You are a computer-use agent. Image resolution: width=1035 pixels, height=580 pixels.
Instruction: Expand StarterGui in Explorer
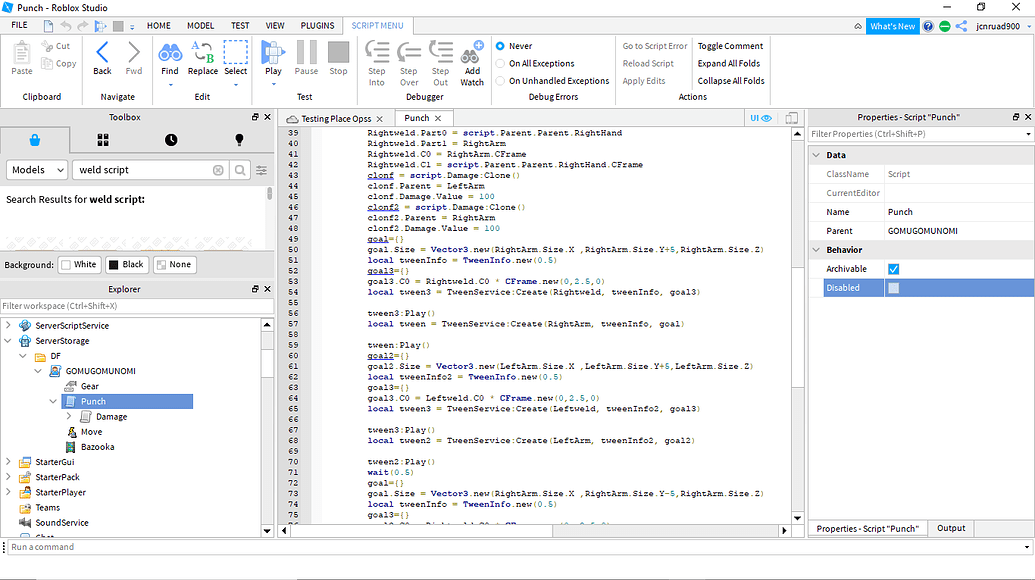click(x=8, y=462)
